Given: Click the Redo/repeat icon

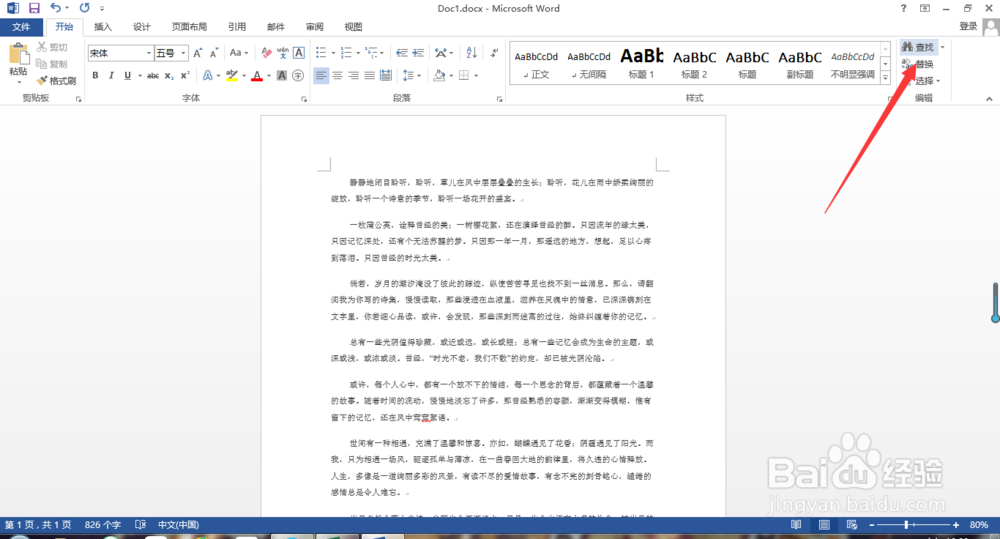Looking at the screenshot, I should tap(84, 8).
